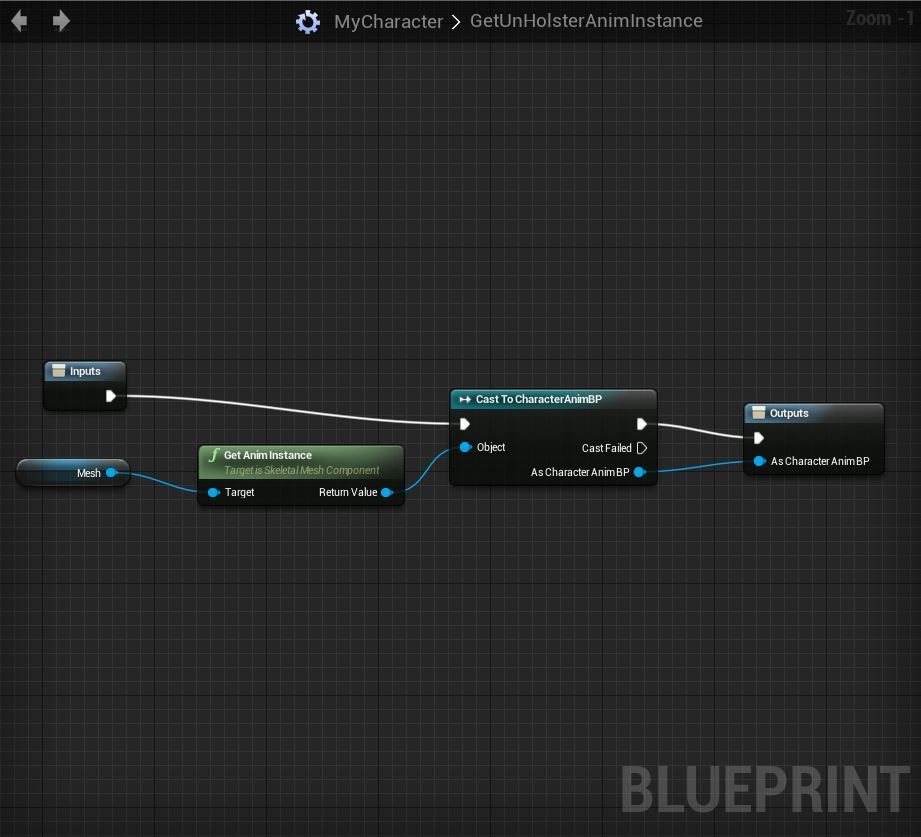Select GetUnHolsterAnimInstance in the breadcrumb
Viewport: 921px width, 837px height.
586,20
